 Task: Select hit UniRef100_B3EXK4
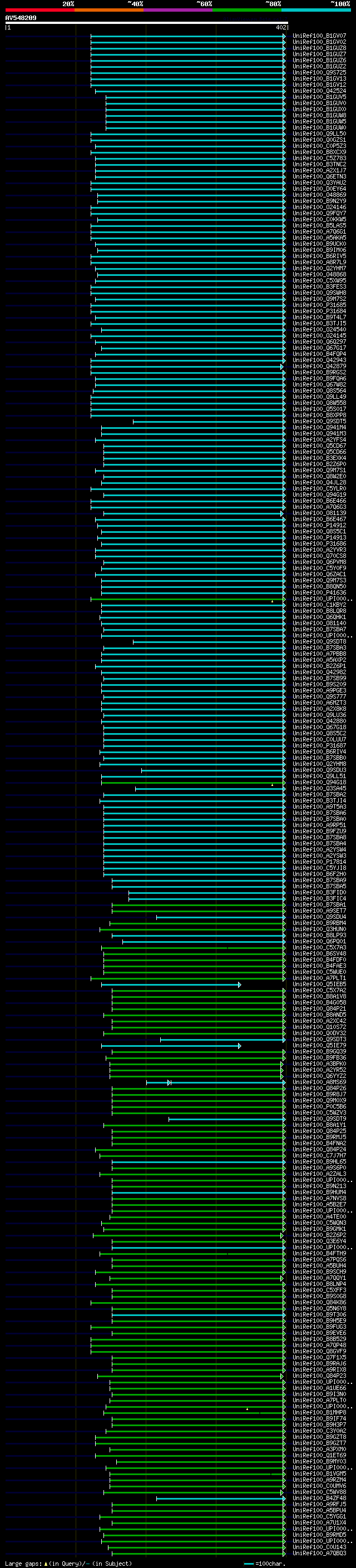click(x=319, y=458)
